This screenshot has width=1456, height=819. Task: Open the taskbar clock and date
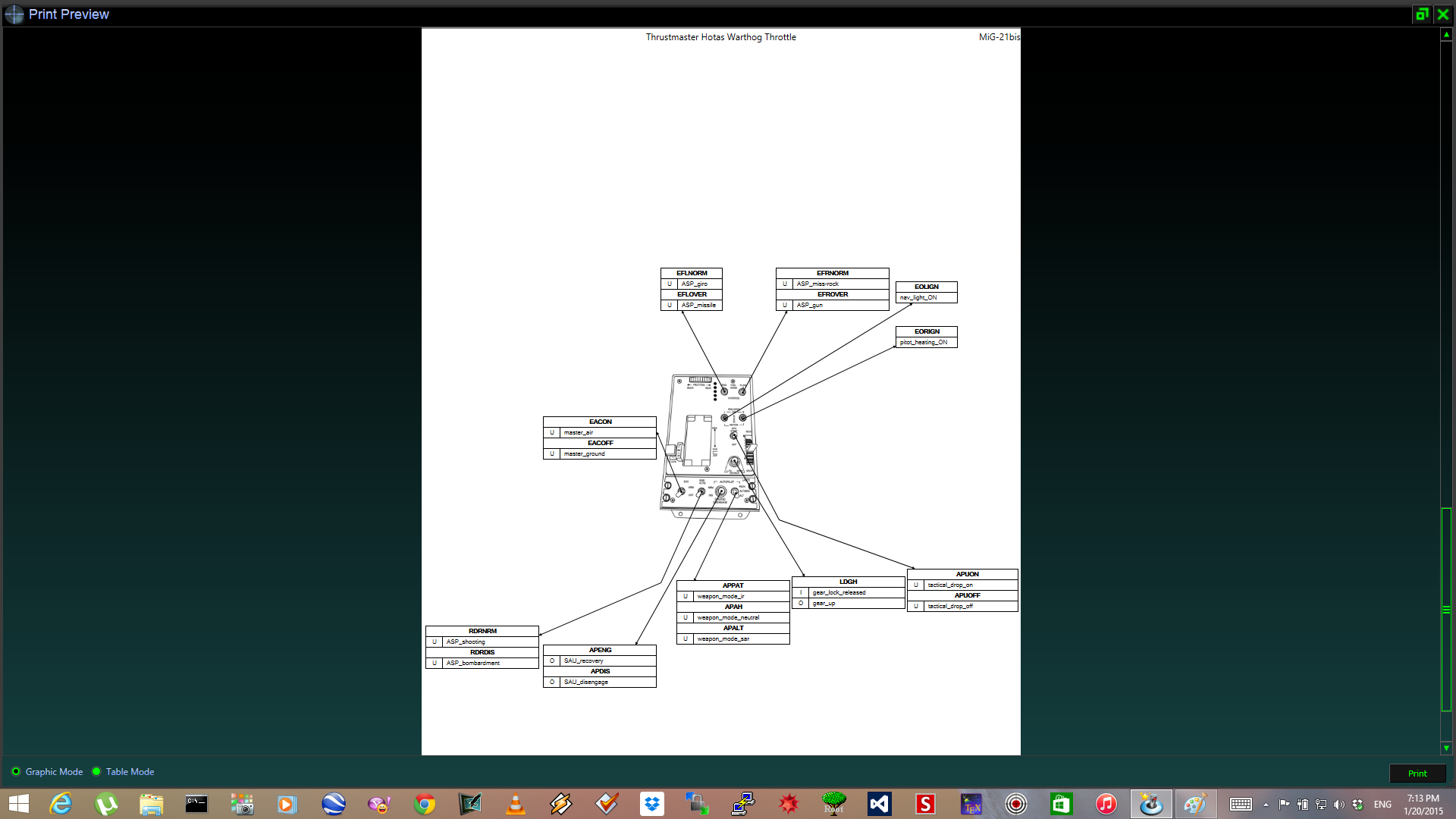1423,805
